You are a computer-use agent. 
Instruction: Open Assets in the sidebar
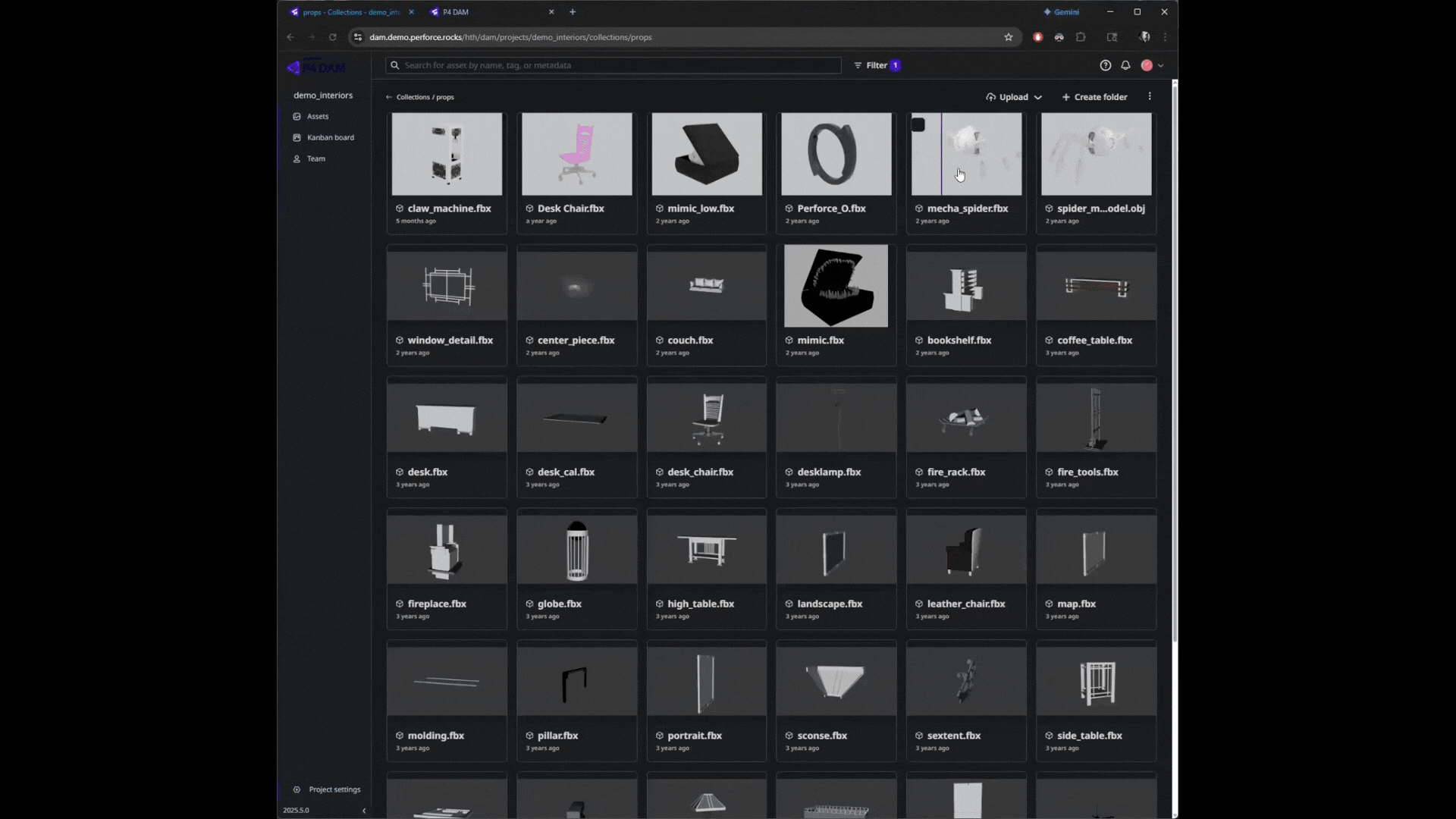(x=317, y=117)
